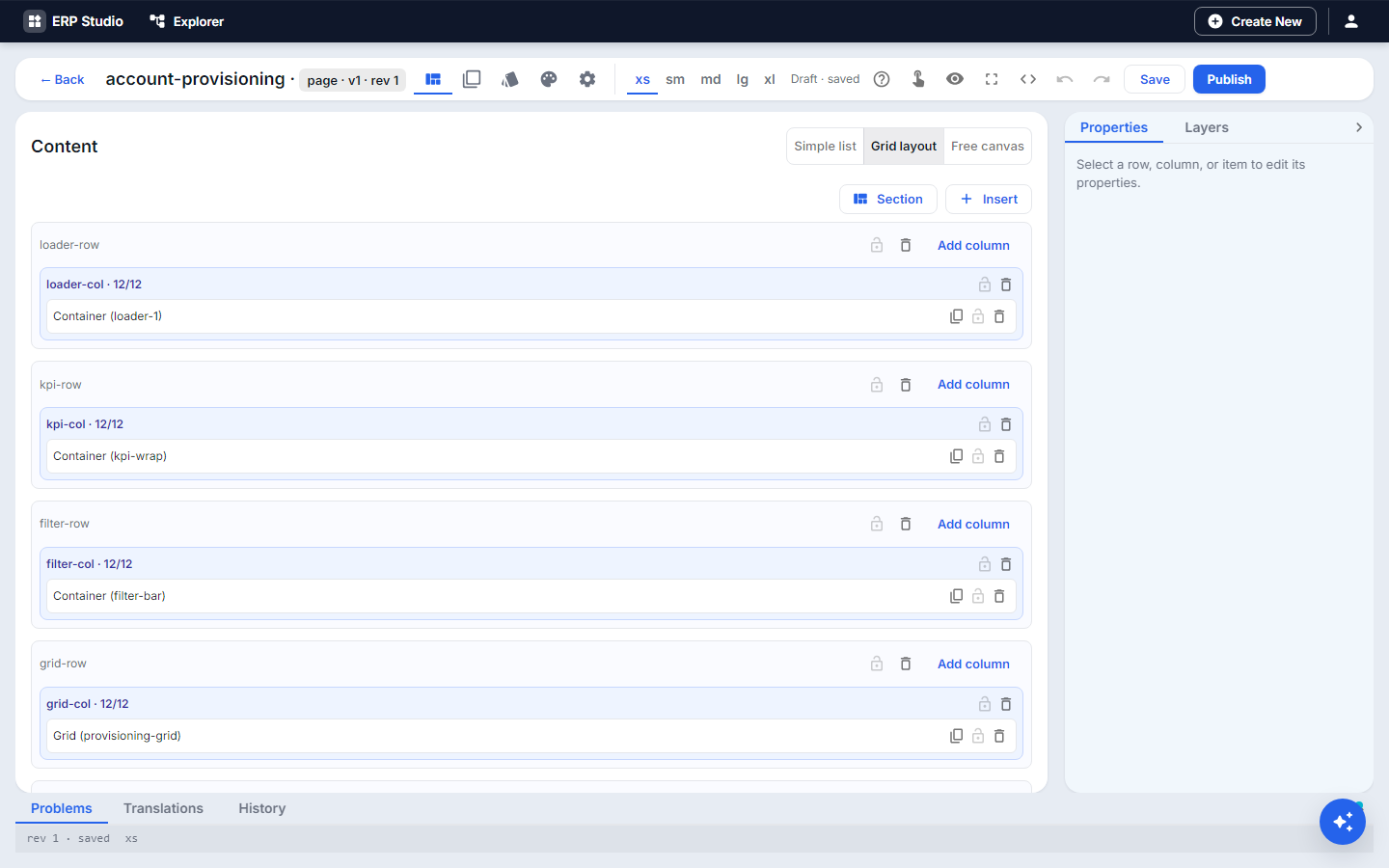The image size is (1389, 868).
Task: Open the History tab
Action: tap(262, 808)
